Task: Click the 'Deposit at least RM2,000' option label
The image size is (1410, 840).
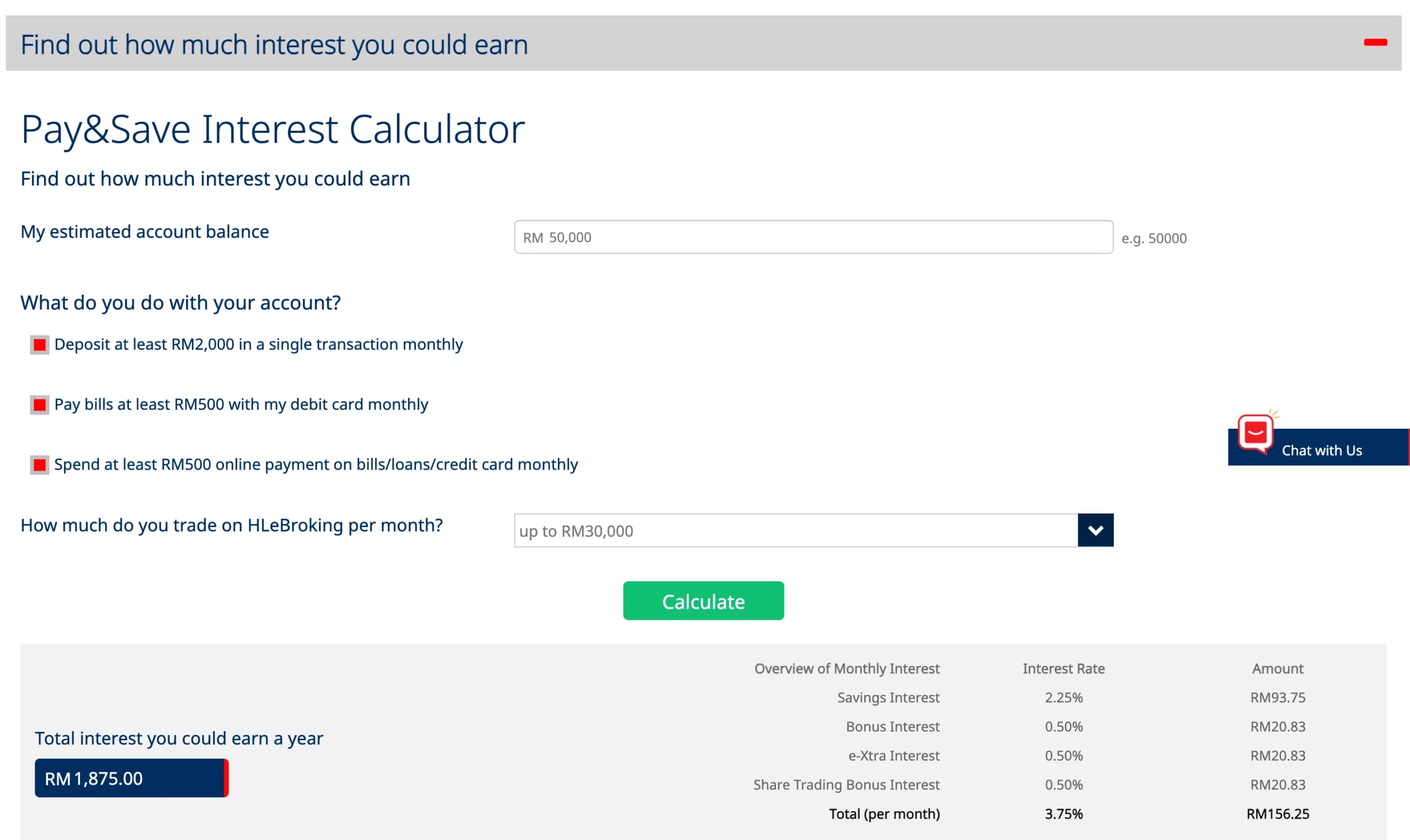Action: click(258, 345)
